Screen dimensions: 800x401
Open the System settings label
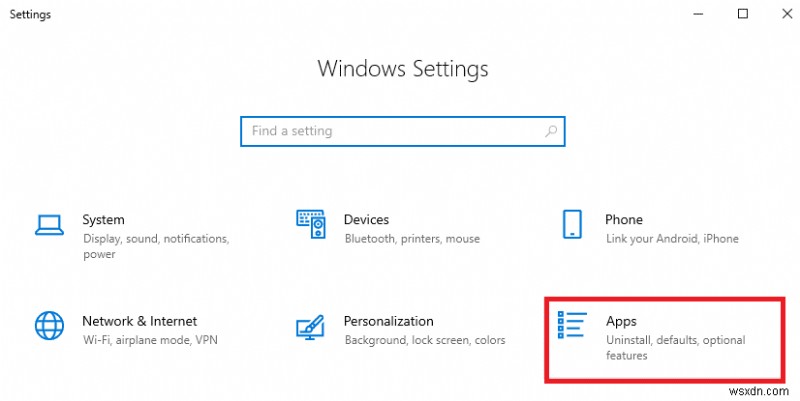pyautogui.click(x=104, y=220)
